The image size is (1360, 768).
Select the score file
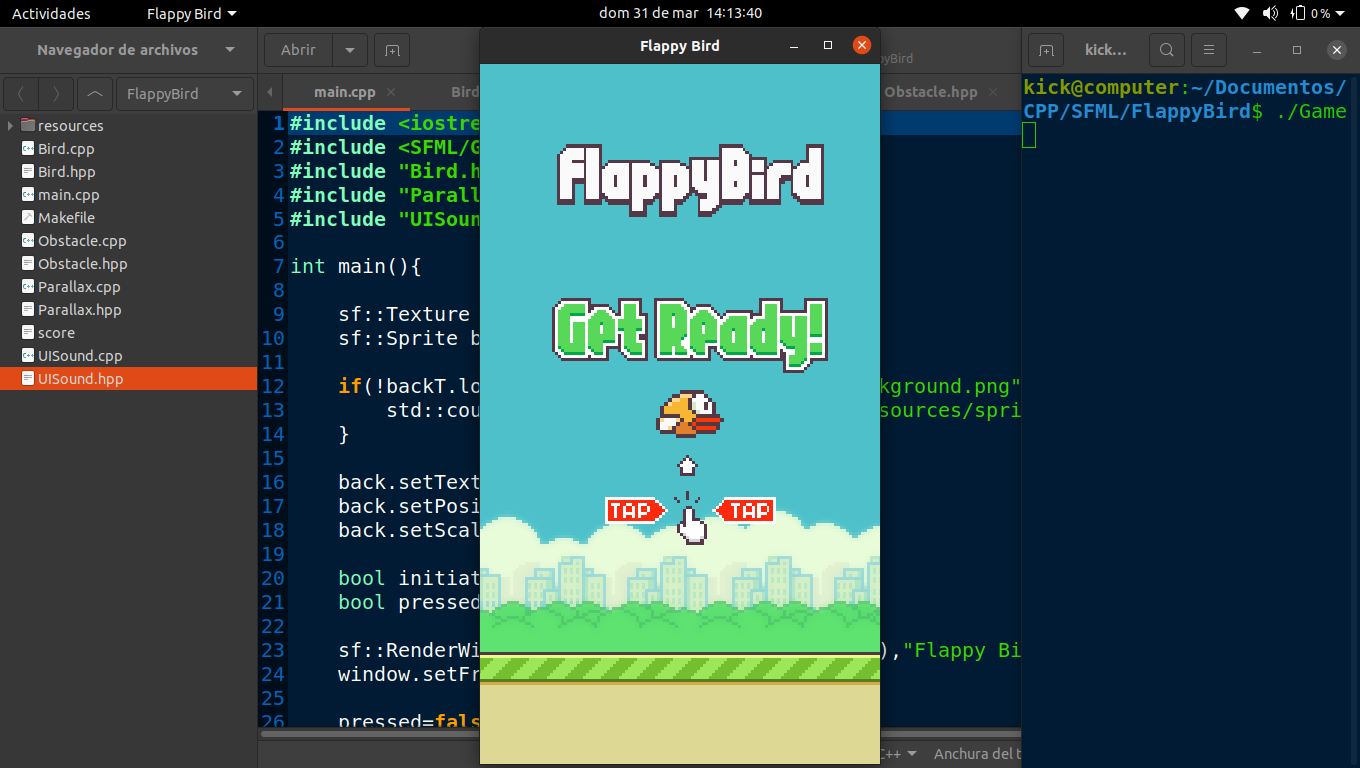coord(56,333)
